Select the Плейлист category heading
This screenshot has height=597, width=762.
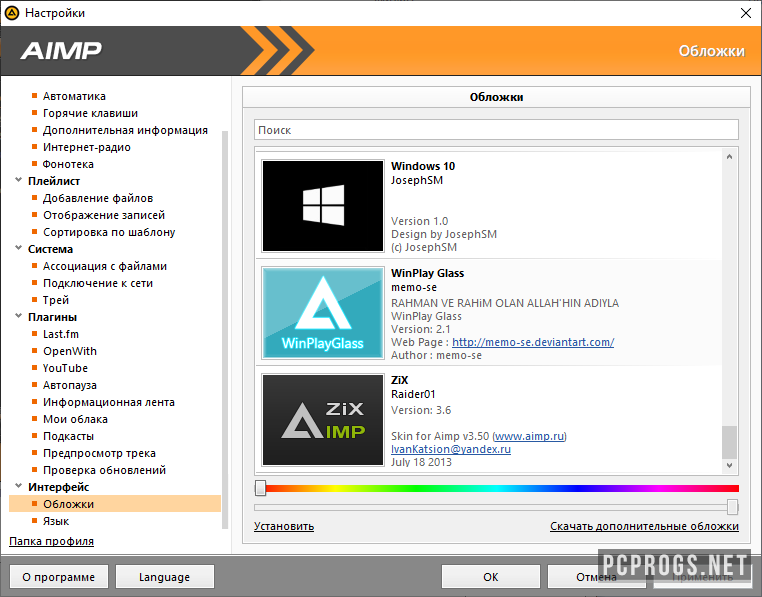coord(54,181)
